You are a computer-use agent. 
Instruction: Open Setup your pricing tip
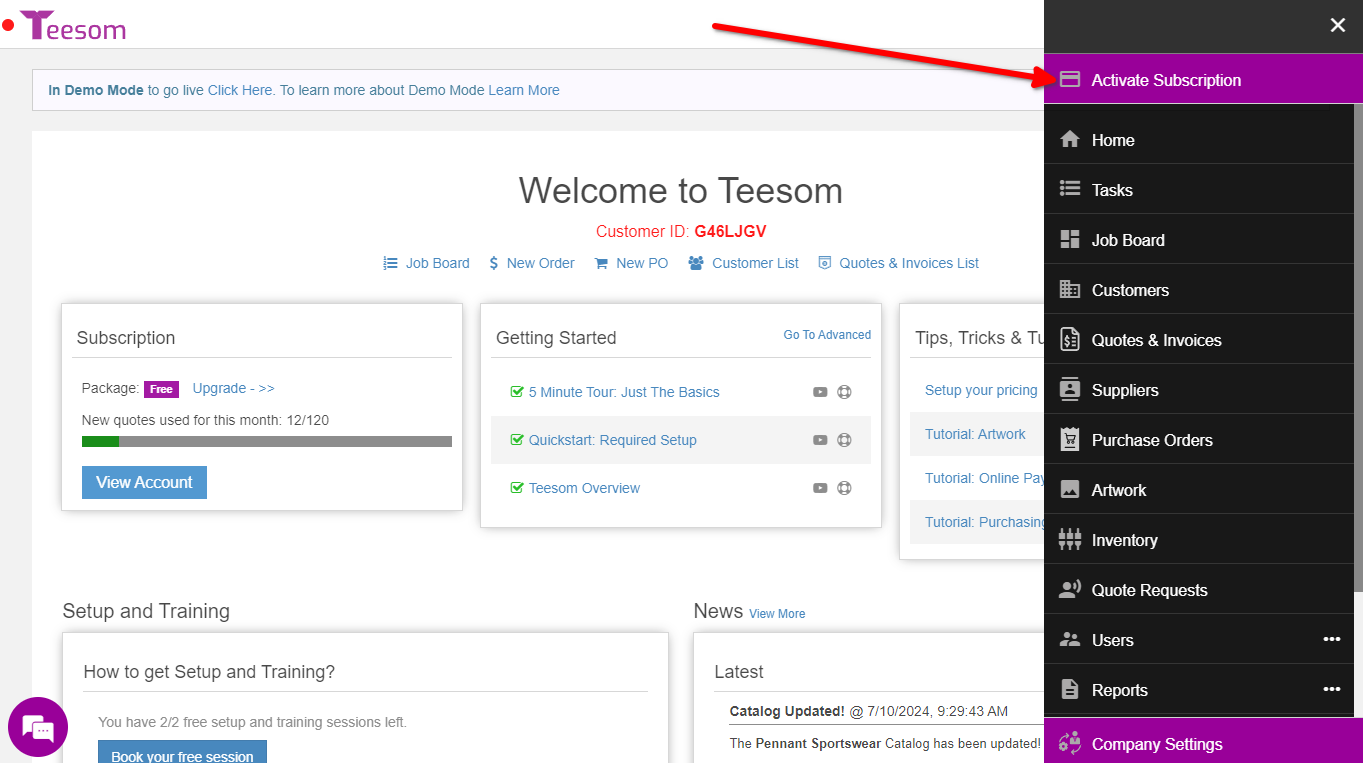click(x=981, y=390)
